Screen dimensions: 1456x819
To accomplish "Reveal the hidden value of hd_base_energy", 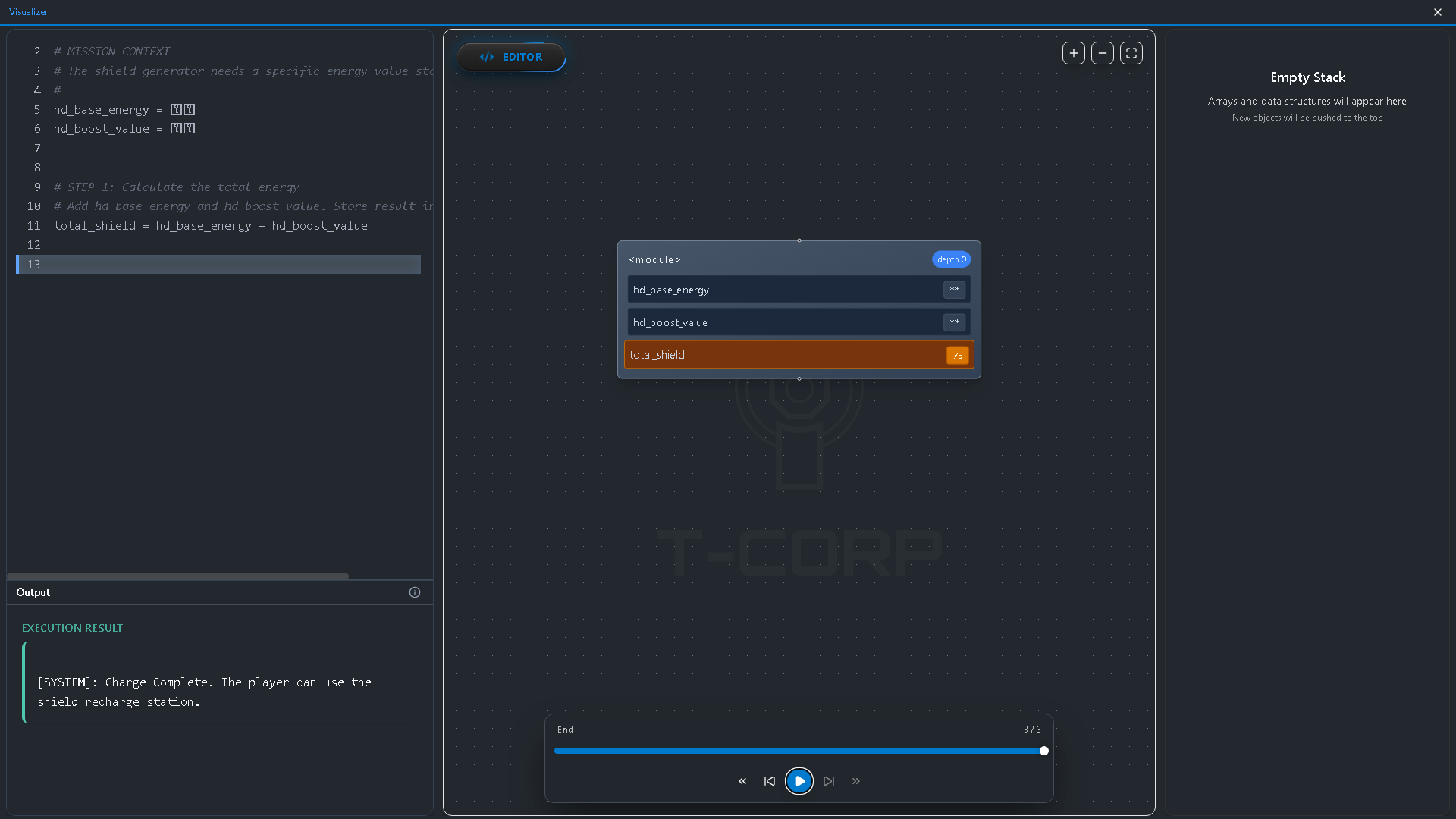I will pos(955,289).
